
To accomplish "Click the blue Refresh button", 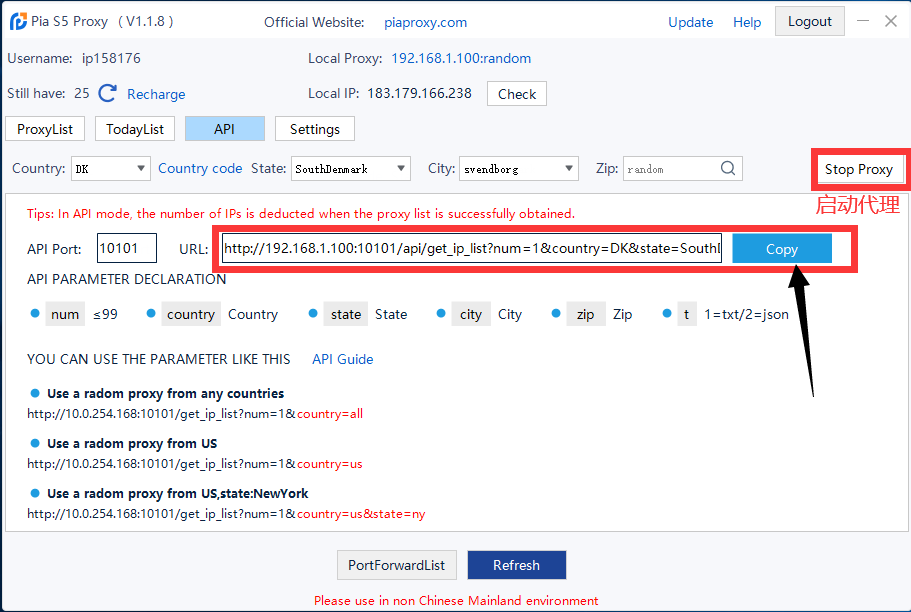I will tap(516, 565).
